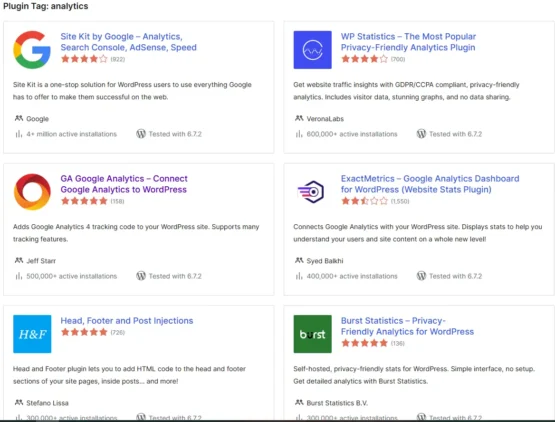
Task: Click the WordPress icon in Site Kit card
Action: 141,134
